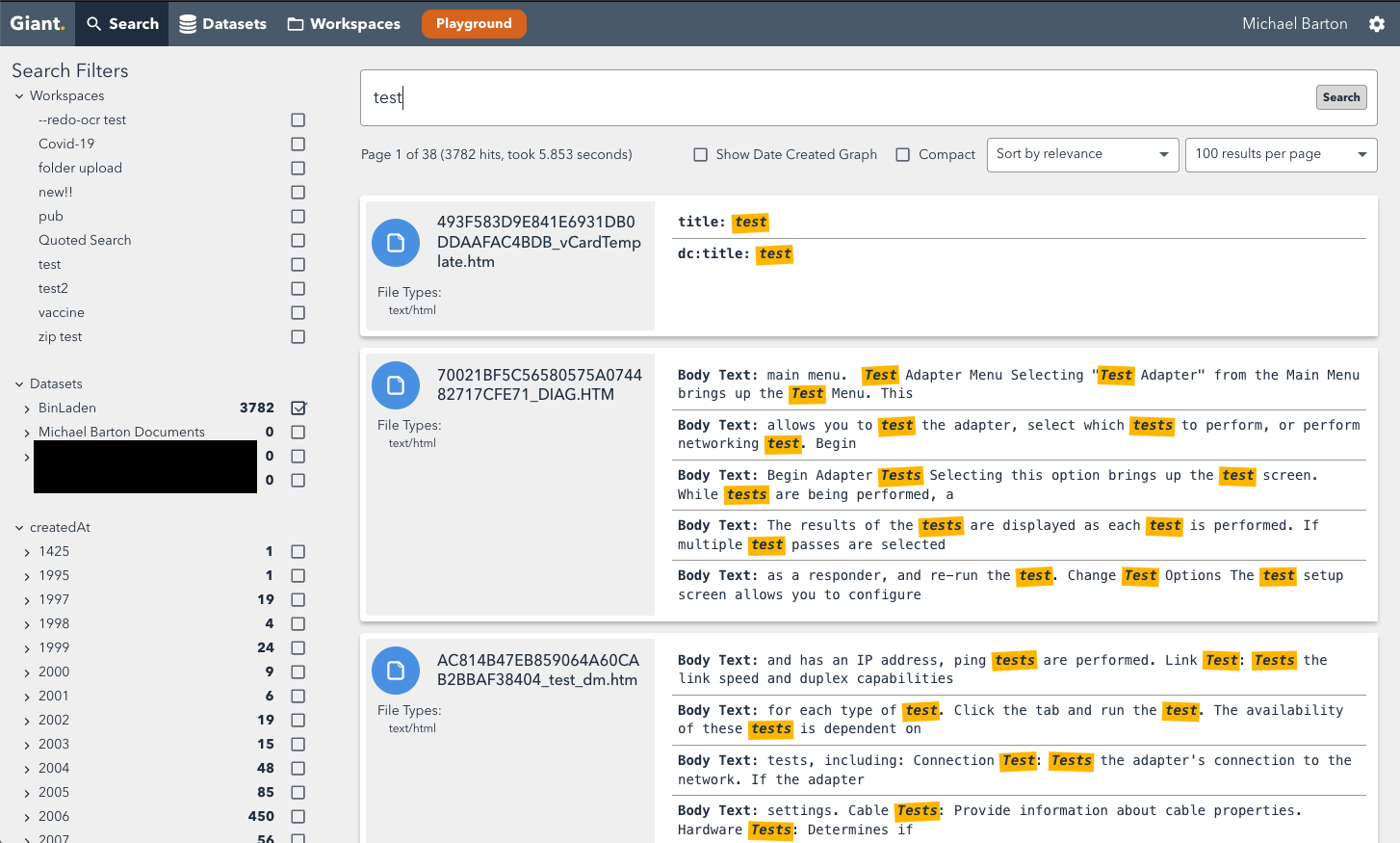Switch to the Datasets nav tab
The image size is (1400, 843).
tap(222, 23)
